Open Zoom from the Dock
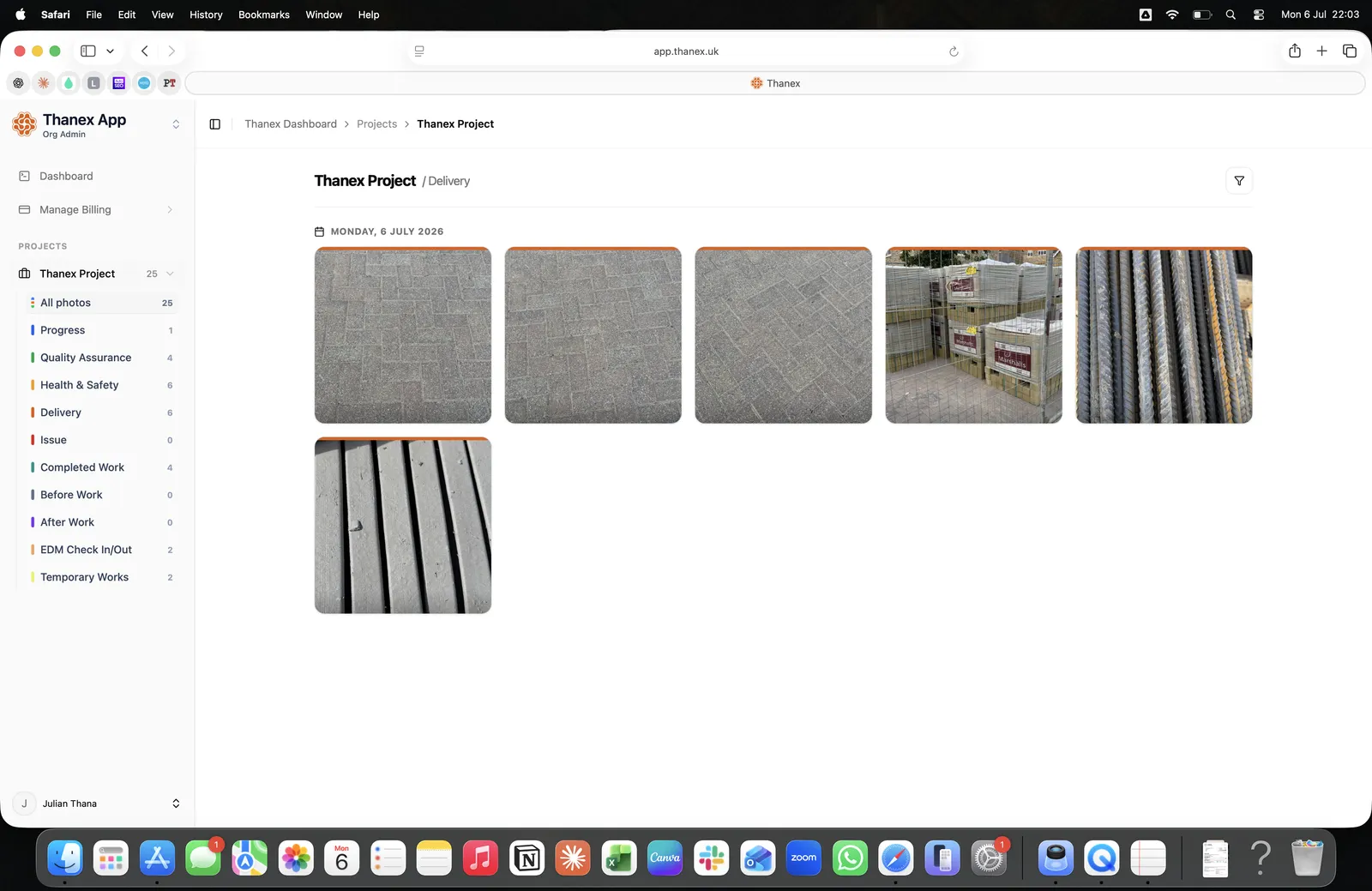The width and height of the screenshot is (1372, 891). pyautogui.click(x=803, y=858)
